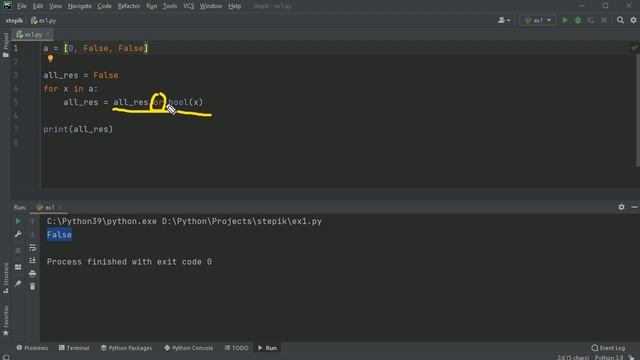Open the Project tool window sidebar tab
The height and width of the screenshot is (360, 640).
coord(5,44)
